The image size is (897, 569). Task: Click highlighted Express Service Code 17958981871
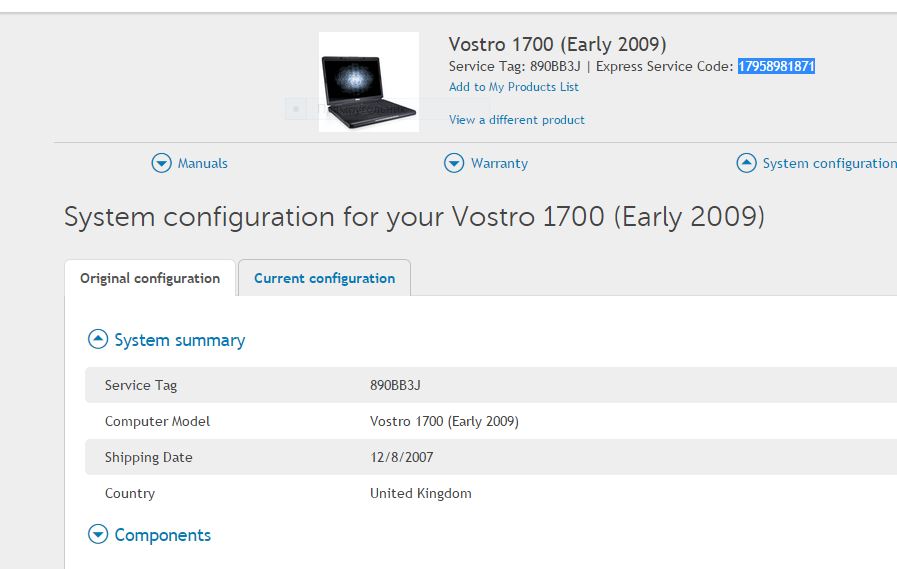776,66
